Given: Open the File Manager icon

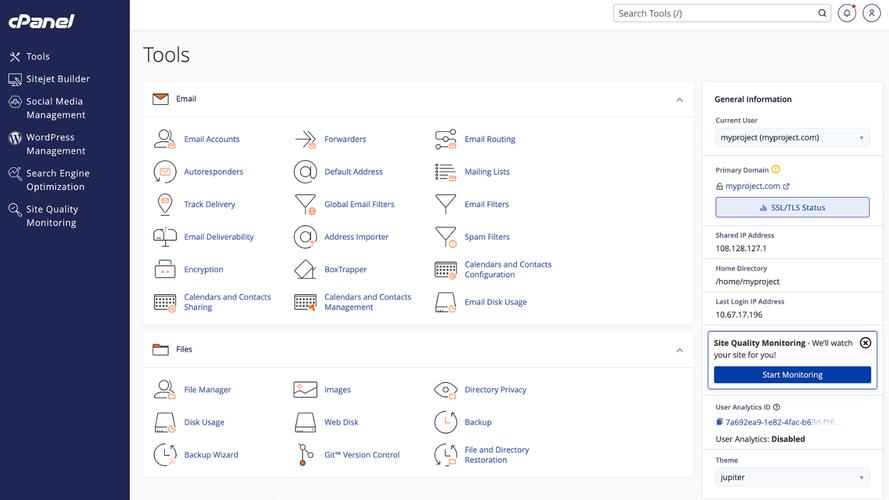Looking at the screenshot, I should click(165, 390).
